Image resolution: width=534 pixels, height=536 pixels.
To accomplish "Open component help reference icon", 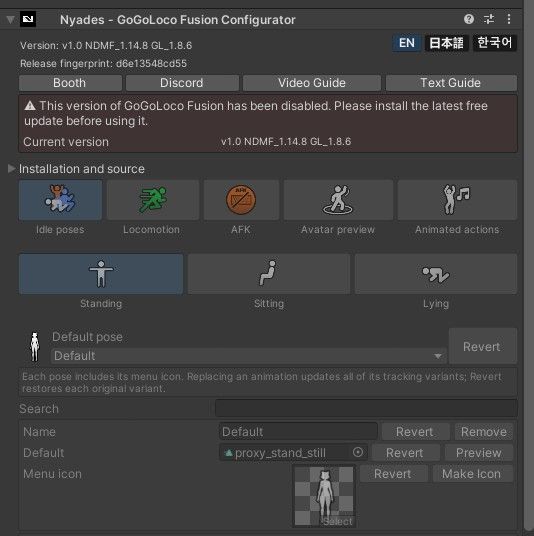I will 469,19.
